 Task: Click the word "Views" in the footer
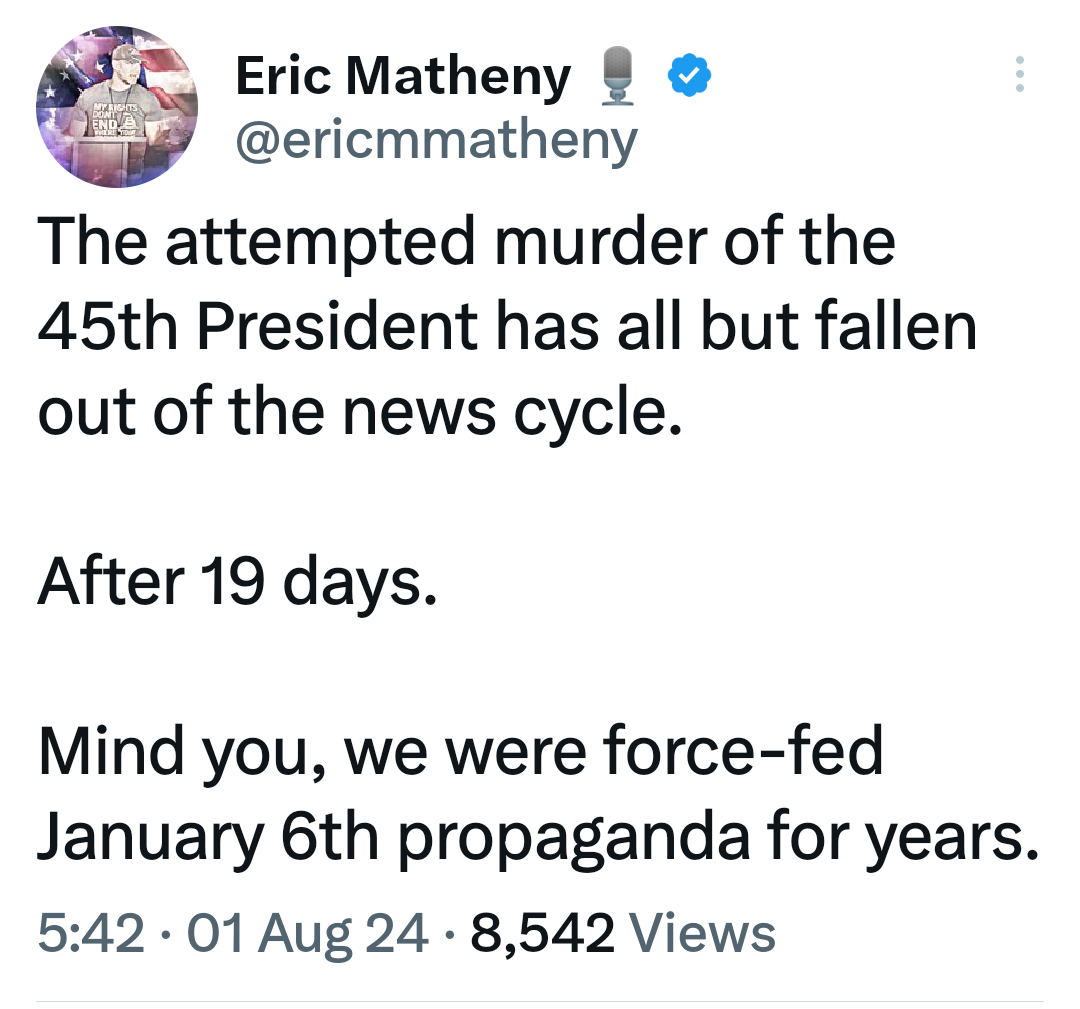(701, 933)
